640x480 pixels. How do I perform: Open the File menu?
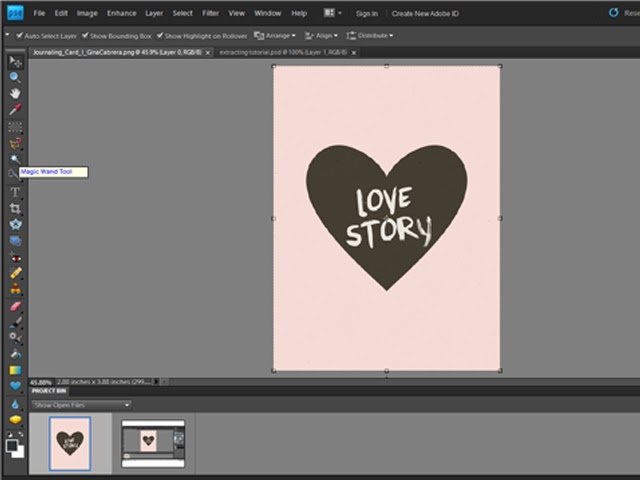(39, 13)
